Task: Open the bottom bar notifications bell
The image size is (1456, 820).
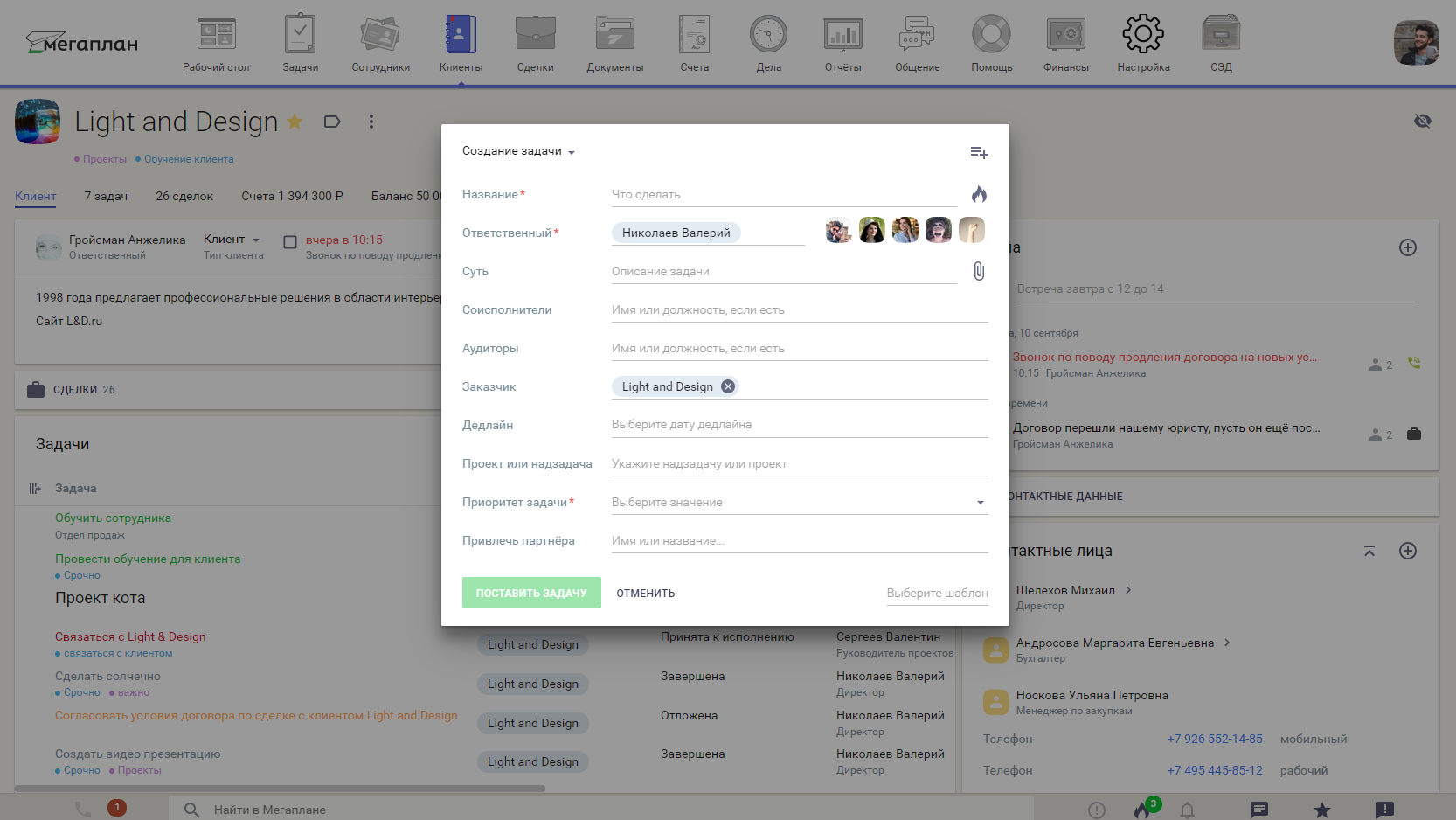Action: point(1187,810)
